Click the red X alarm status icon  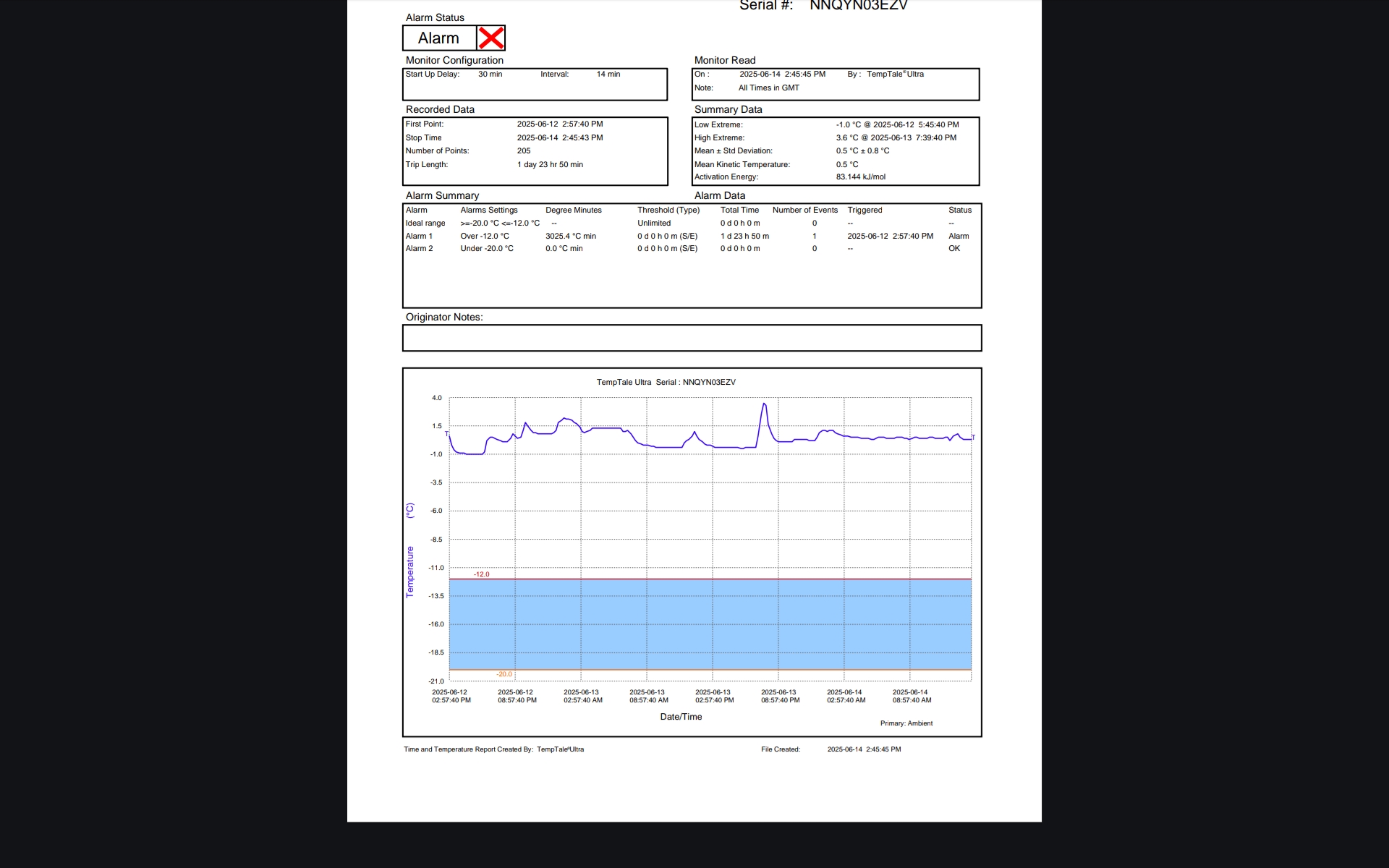[491, 38]
